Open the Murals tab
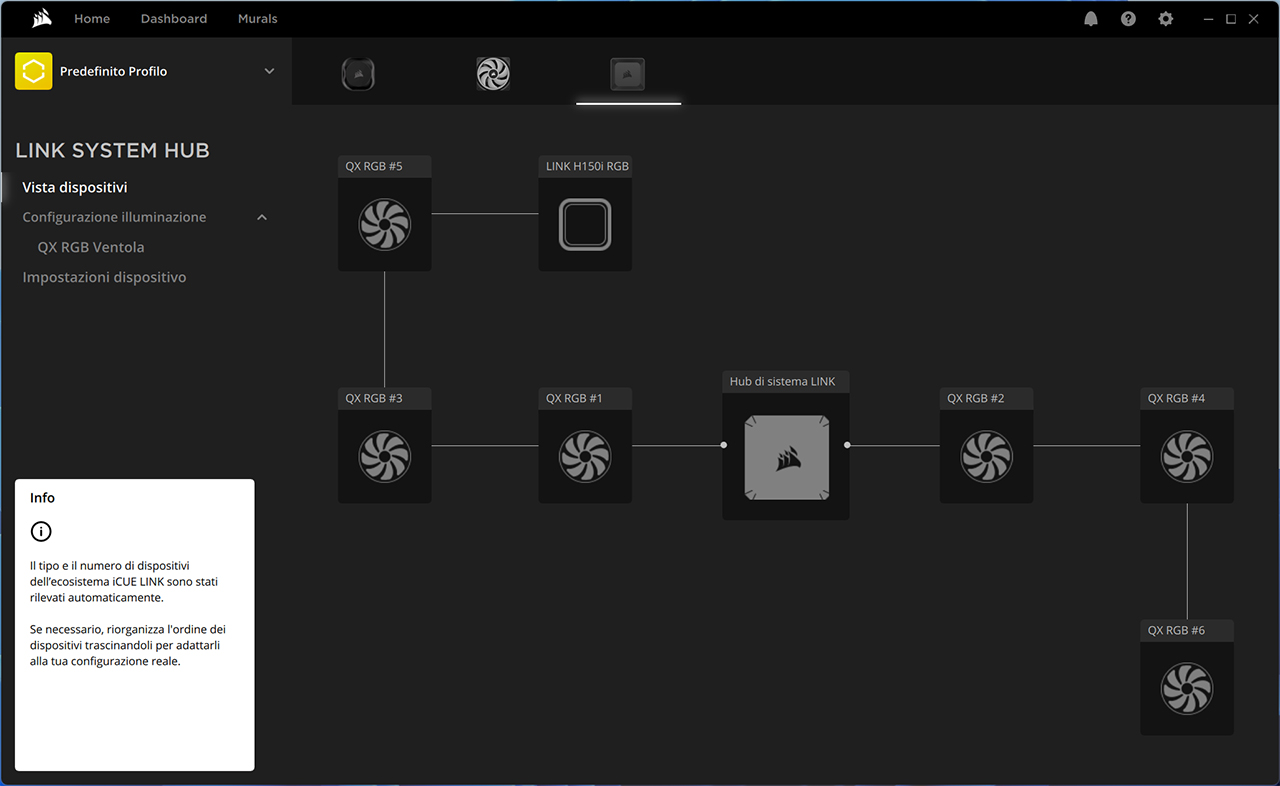Screen dimensions: 1280x786 tap(258, 19)
